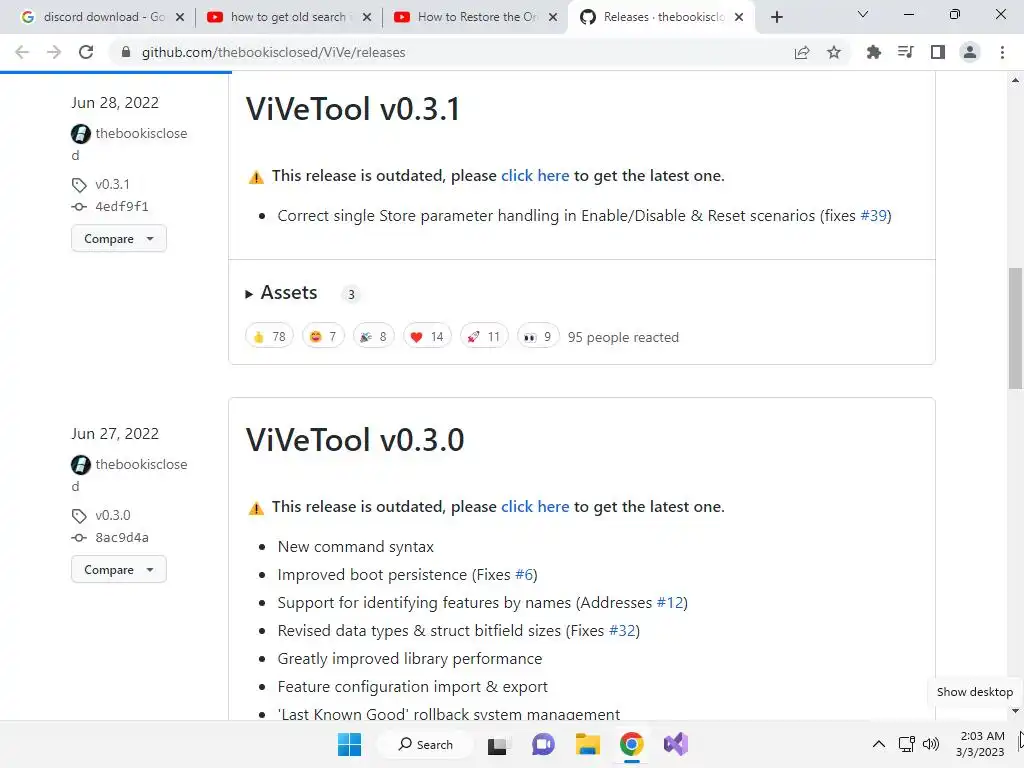Click the page vertical scrollbar thumb
The width and height of the screenshot is (1024, 768).
click(x=1016, y=328)
